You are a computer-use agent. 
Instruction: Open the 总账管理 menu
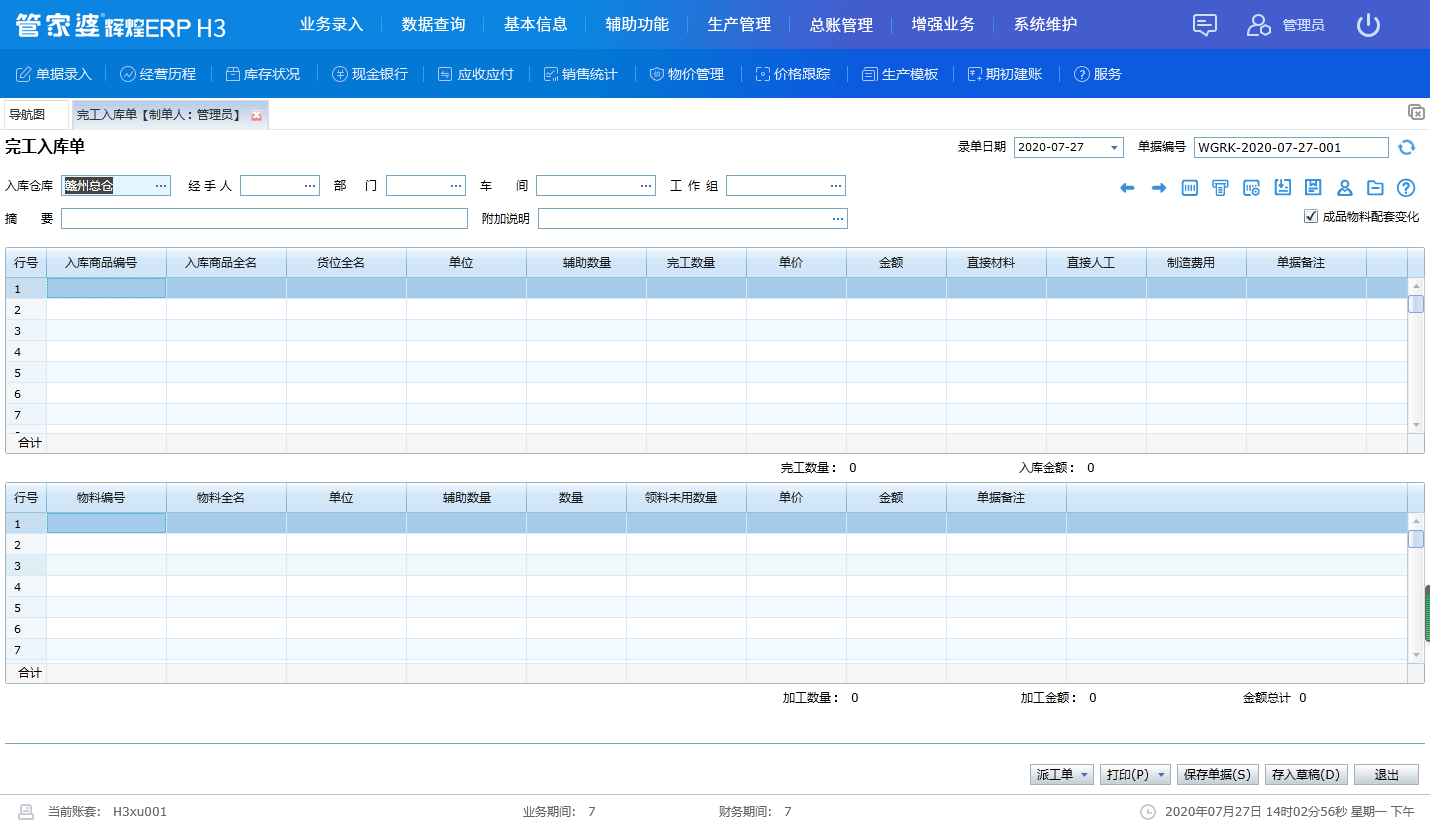[x=841, y=25]
